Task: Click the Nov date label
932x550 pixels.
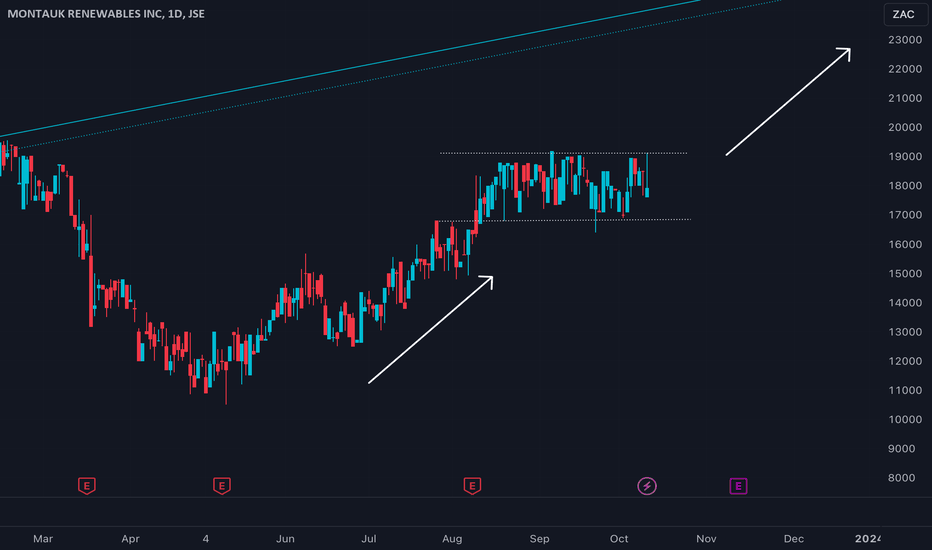Action: [x=706, y=539]
